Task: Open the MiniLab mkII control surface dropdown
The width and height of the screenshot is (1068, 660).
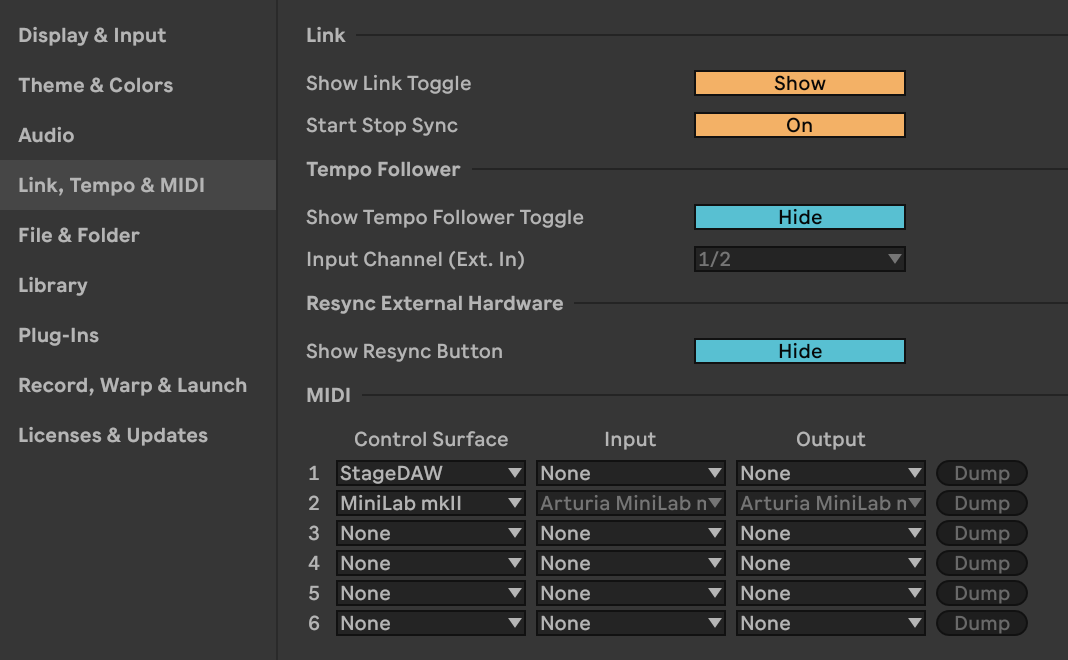Action: click(x=430, y=503)
